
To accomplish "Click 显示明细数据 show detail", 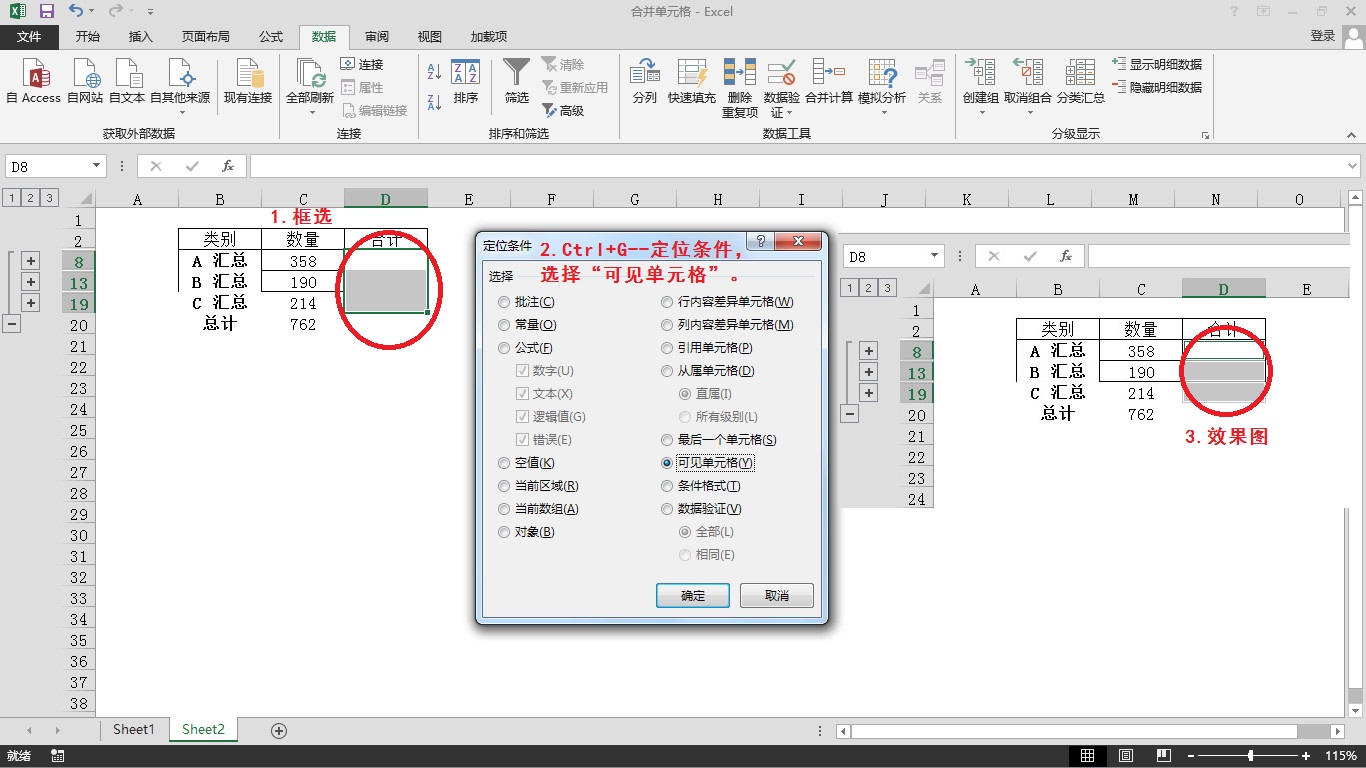I will 1157,64.
